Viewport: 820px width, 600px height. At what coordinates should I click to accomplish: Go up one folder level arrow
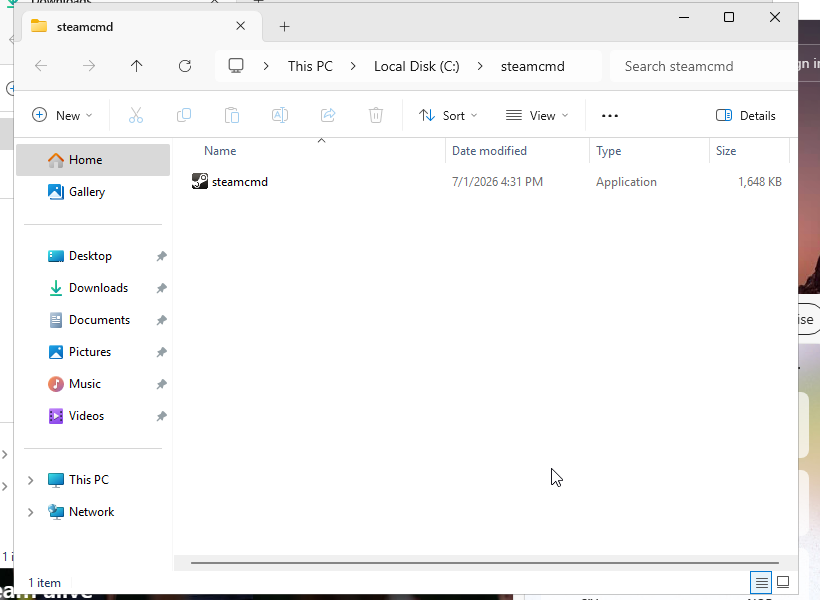[136, 66]
